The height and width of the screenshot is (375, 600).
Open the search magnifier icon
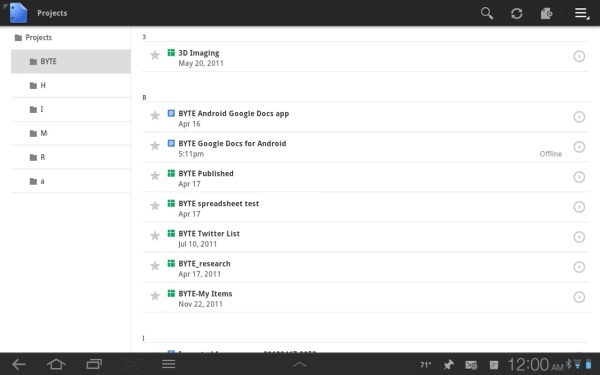point(487,13)
